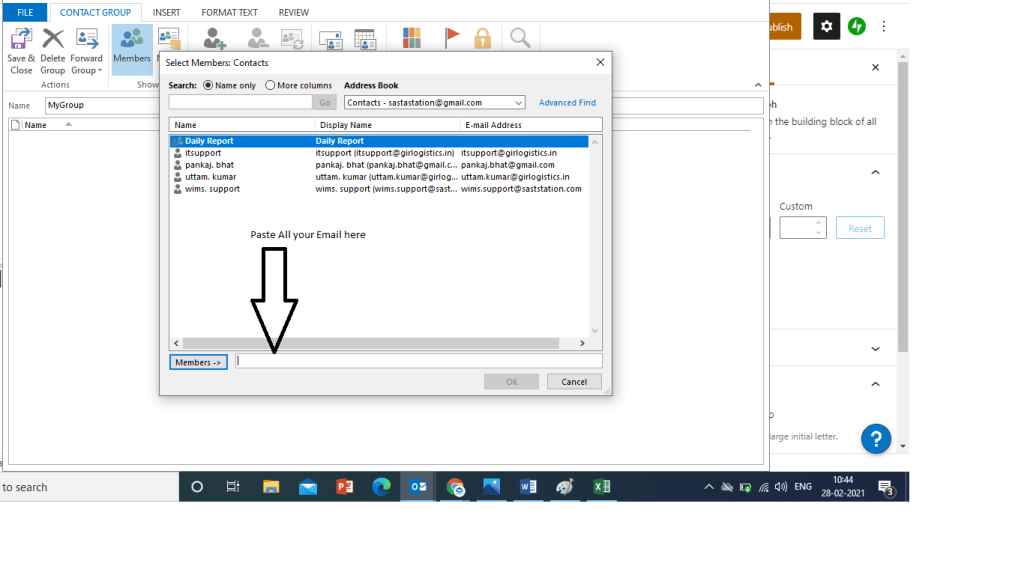Click the Private padlock icon

pyautogui.click(x=483, y=38)
